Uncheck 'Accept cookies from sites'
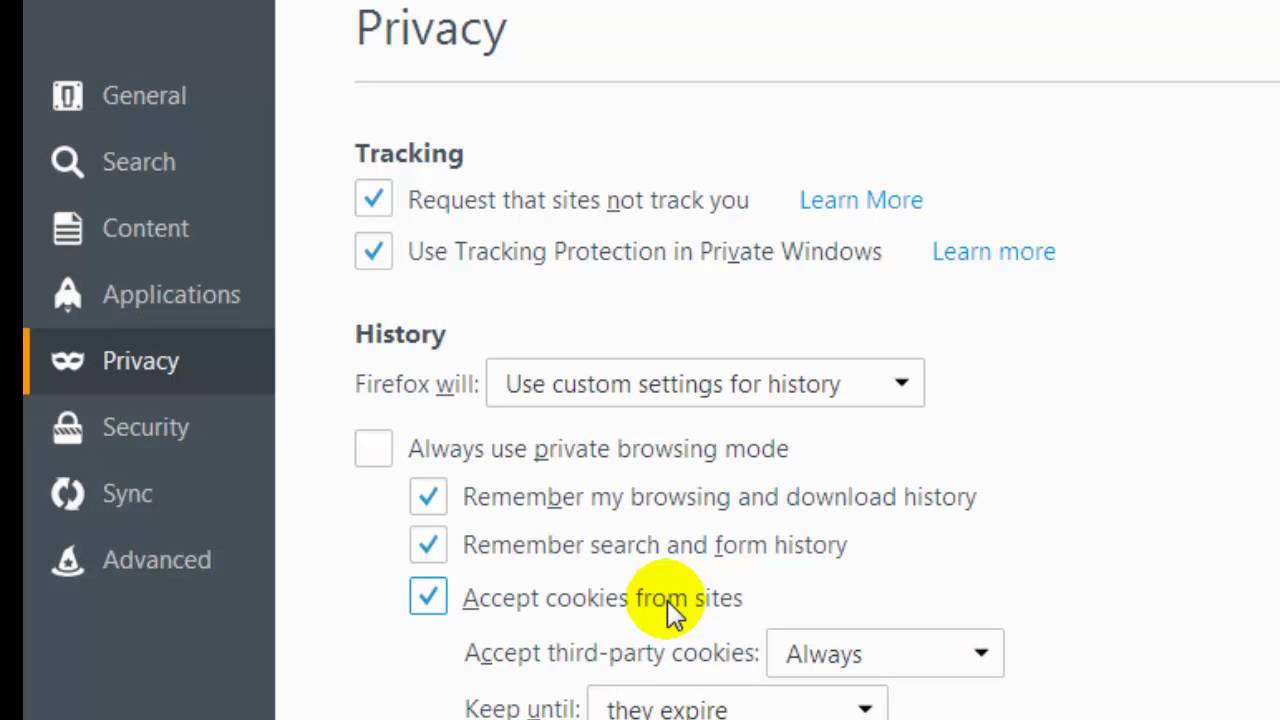Image resolution: width=1280 pixels, height=720 pixels. (x=428, y=597)
